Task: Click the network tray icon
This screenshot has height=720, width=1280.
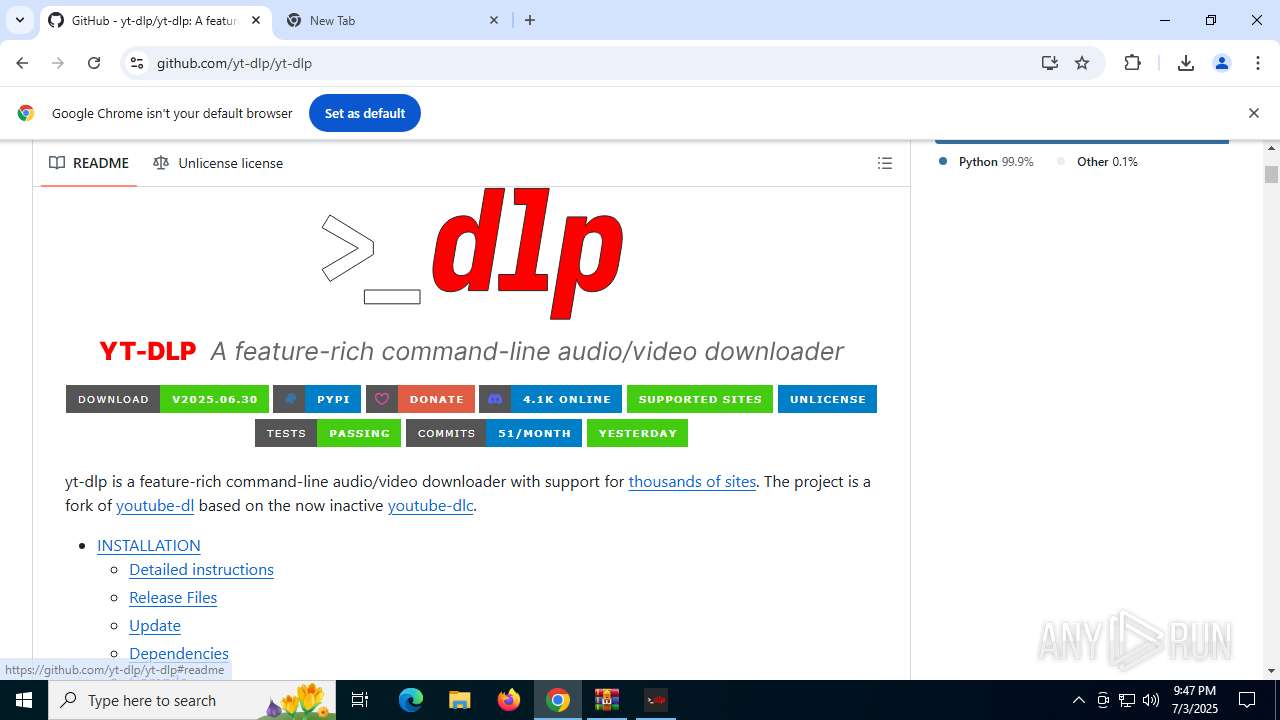Action: 1127,700
